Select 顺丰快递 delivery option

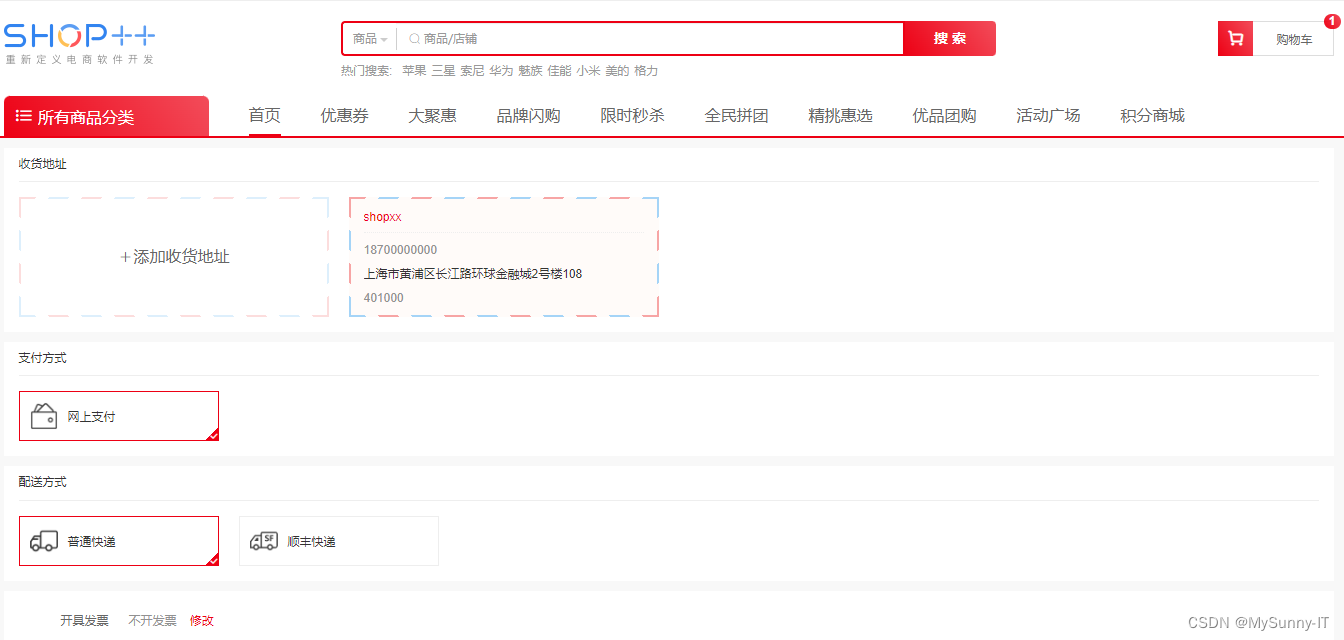tap(339, 541)
